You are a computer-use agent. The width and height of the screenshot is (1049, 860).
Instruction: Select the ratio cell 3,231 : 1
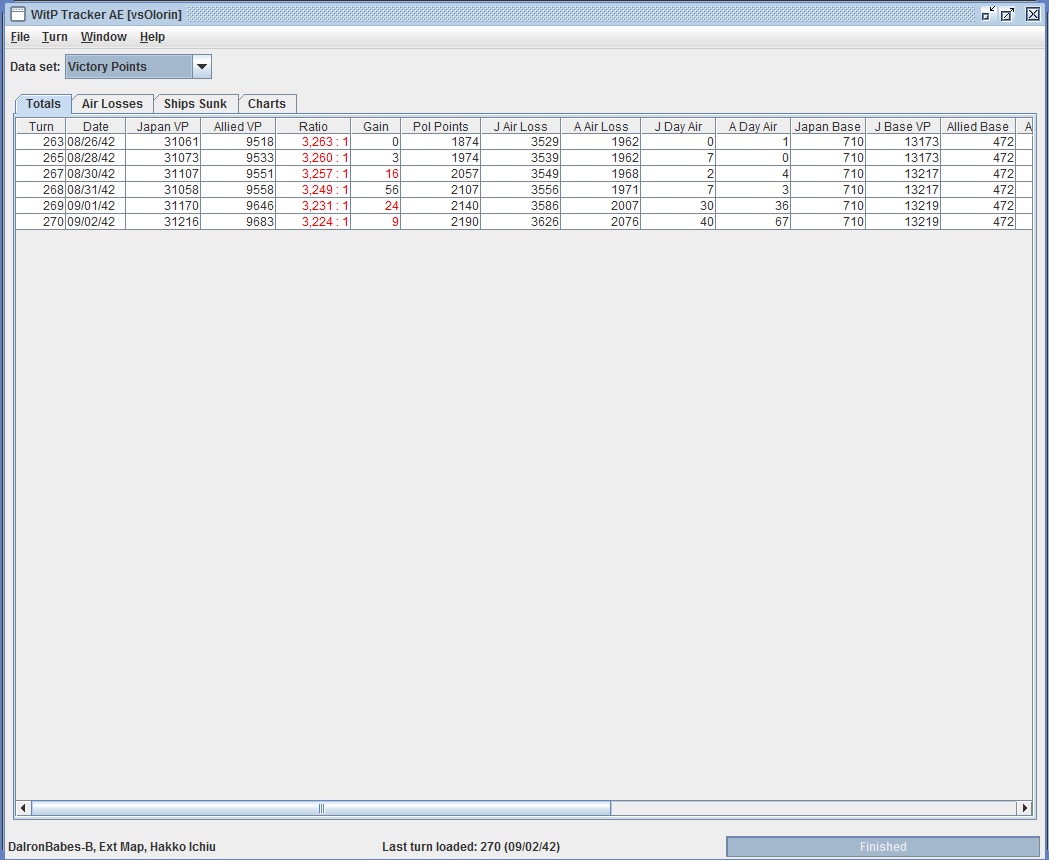pyautogui.click(x=313, y=206)
